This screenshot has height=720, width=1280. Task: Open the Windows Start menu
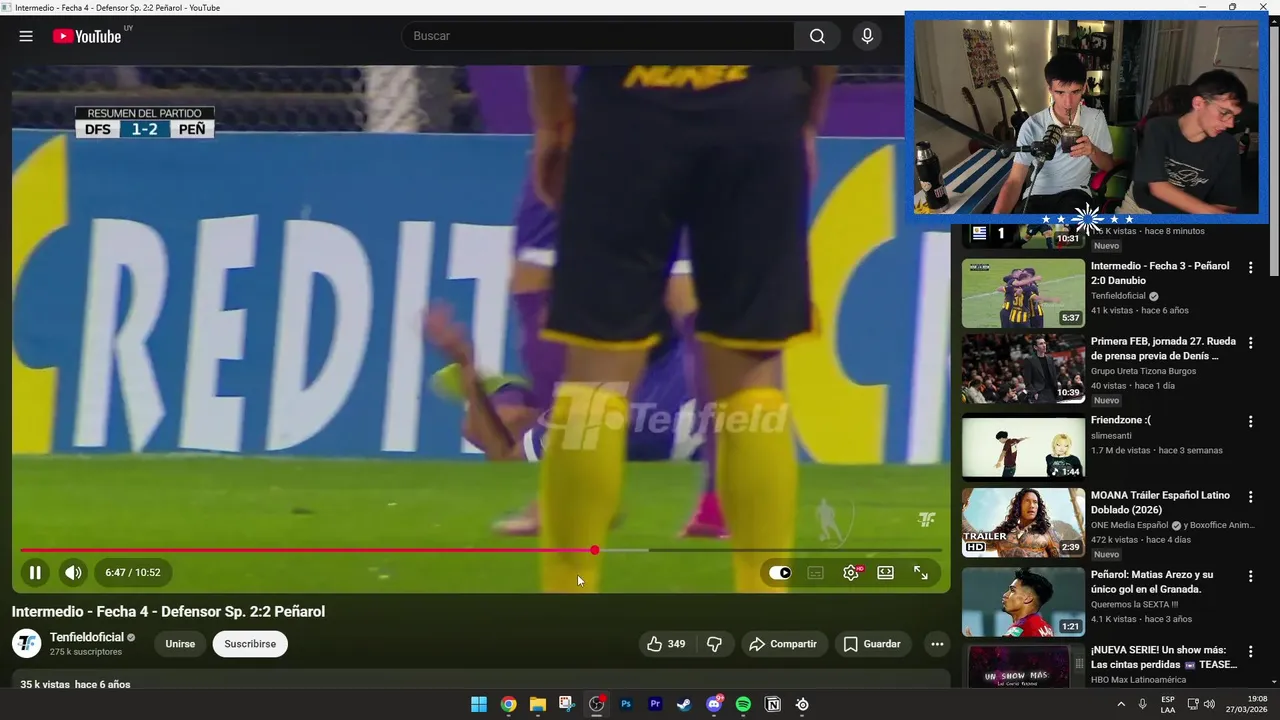(479, 704)
